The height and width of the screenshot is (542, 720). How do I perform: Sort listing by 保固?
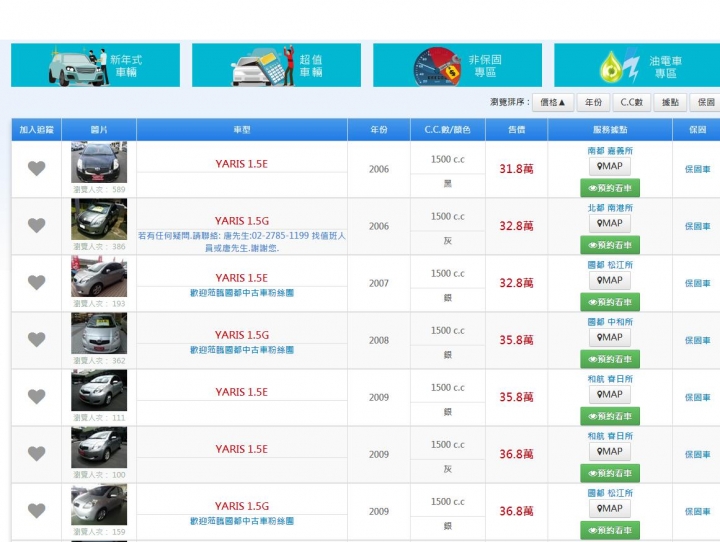point(705,102)
